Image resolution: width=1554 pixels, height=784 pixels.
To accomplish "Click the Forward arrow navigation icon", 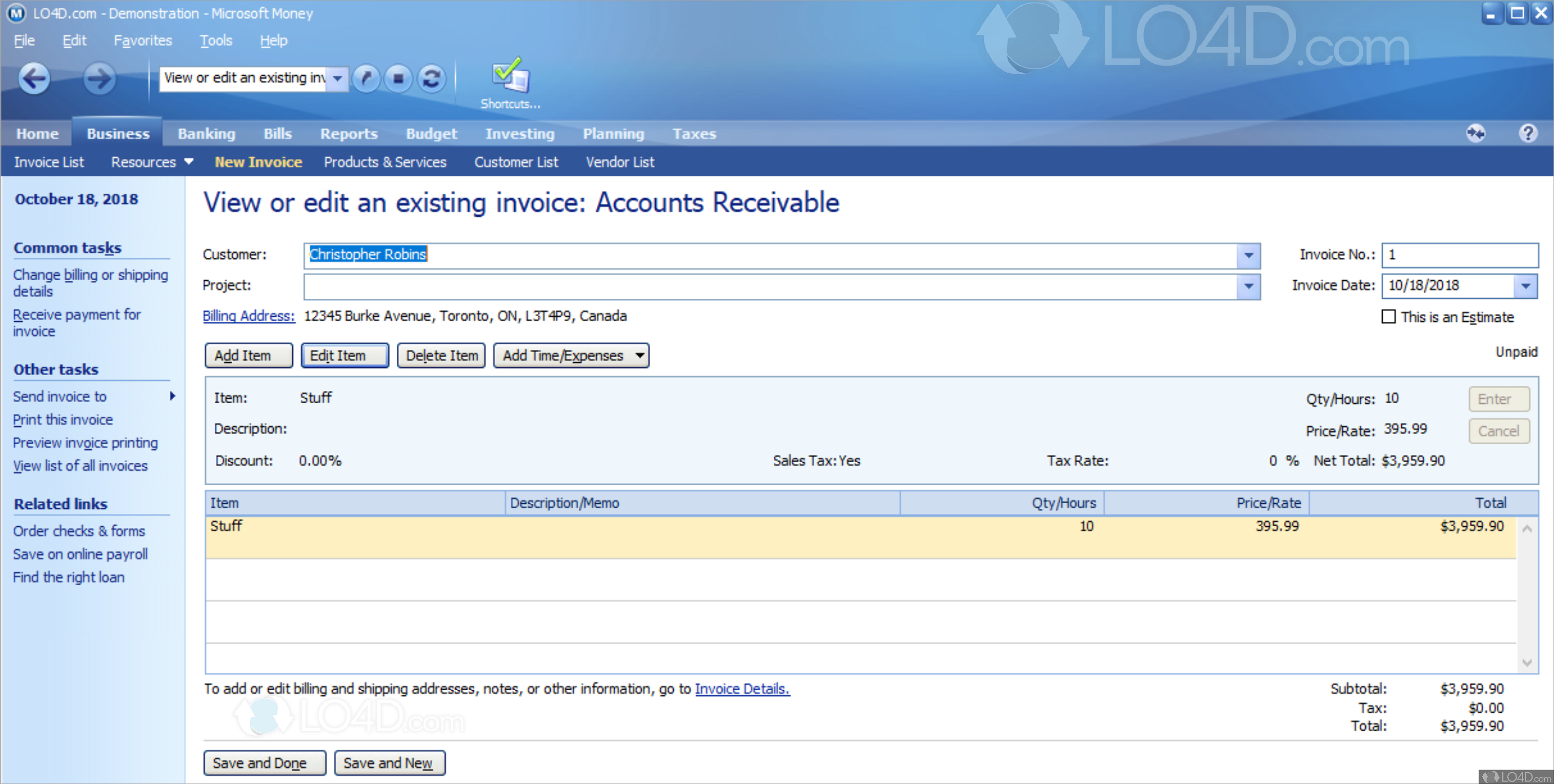I will point(99,78).
